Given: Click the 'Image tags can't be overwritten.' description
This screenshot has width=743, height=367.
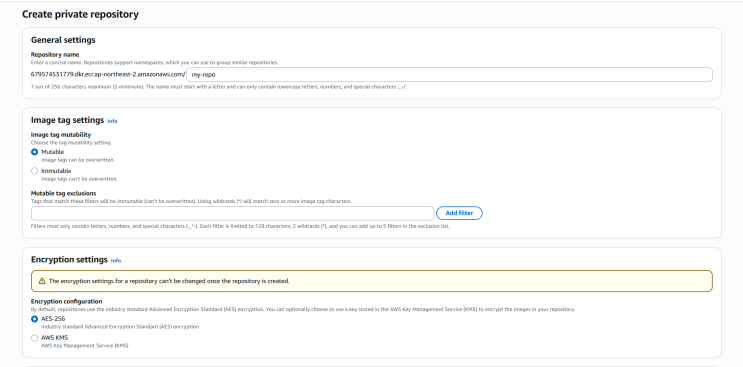Looking at the screenshot, I should 79,179.
